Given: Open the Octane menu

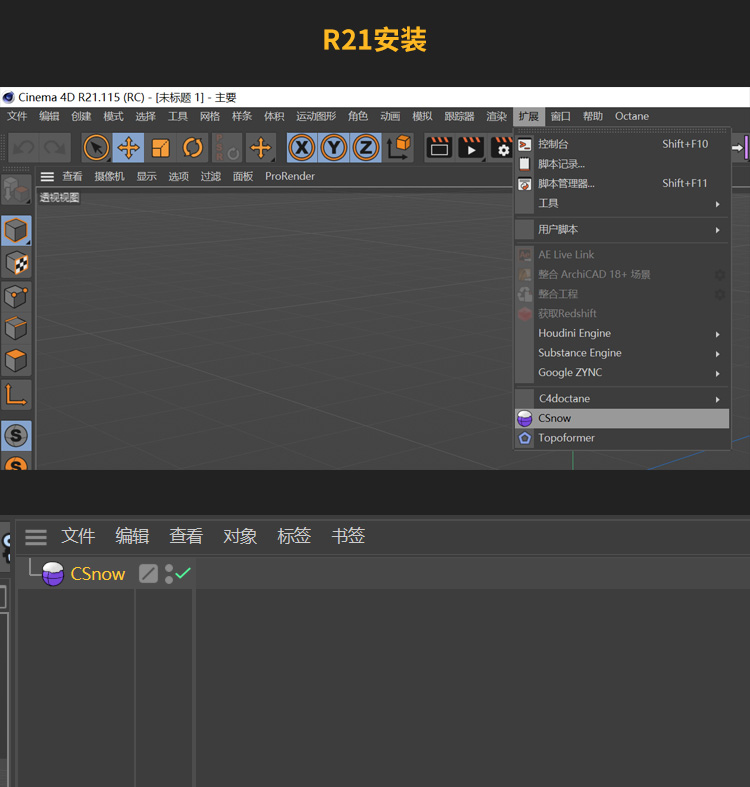Looking at the screenshot, I should pyautogui.click(x=632, y=116).
